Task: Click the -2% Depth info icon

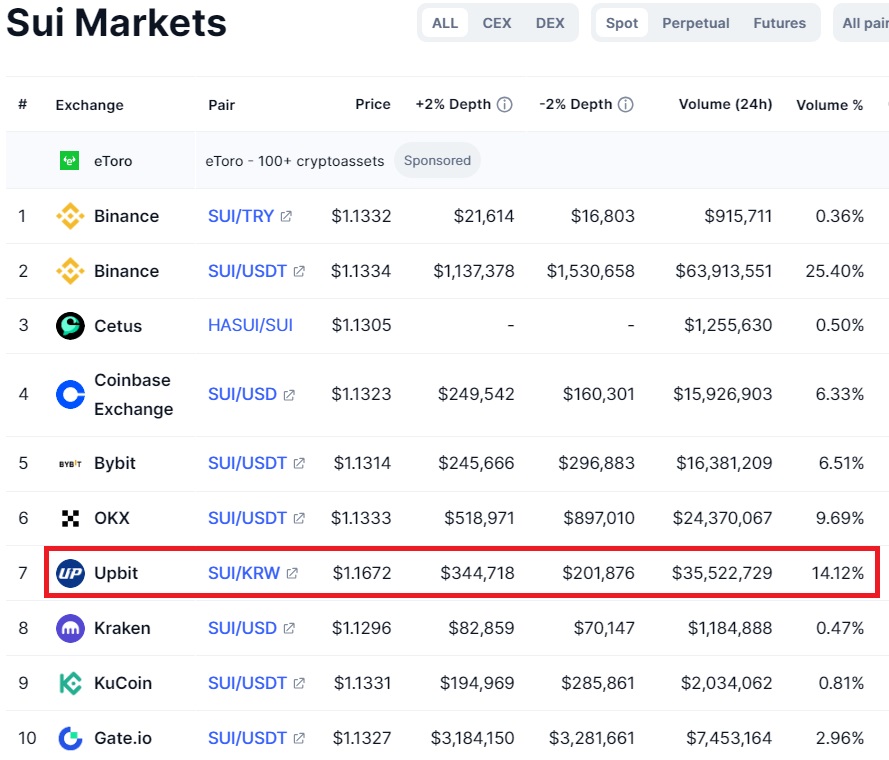Action: click(625, 104)
